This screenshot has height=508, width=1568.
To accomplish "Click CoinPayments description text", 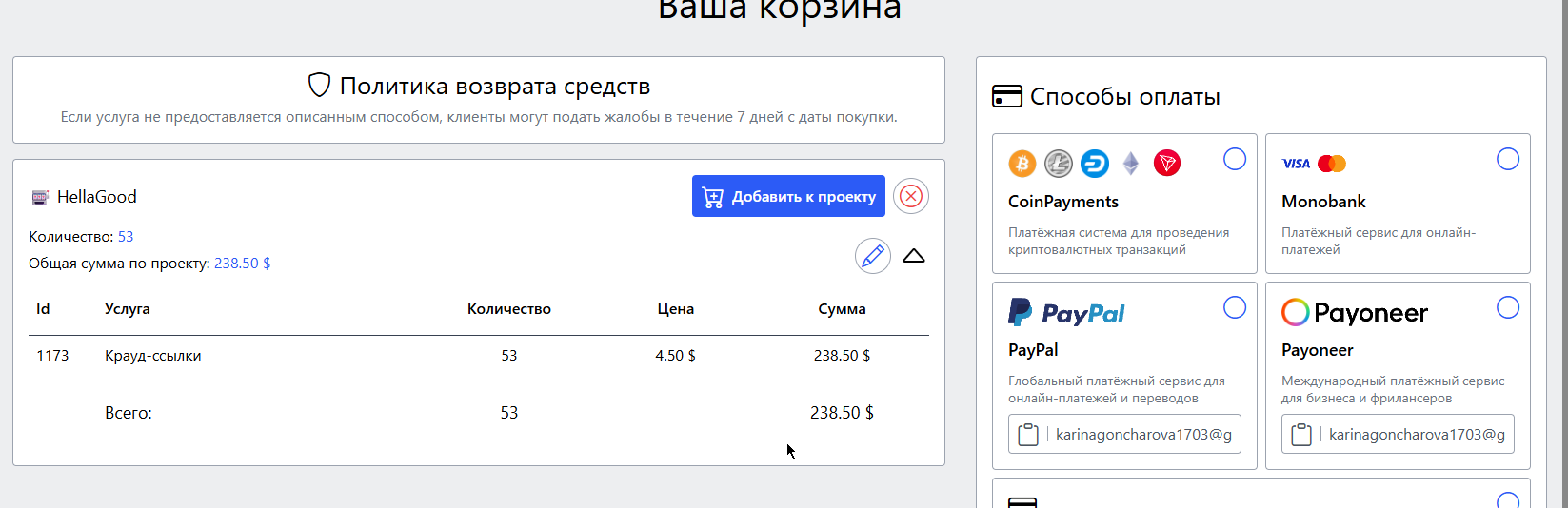I will click(x=1119, y=242).
